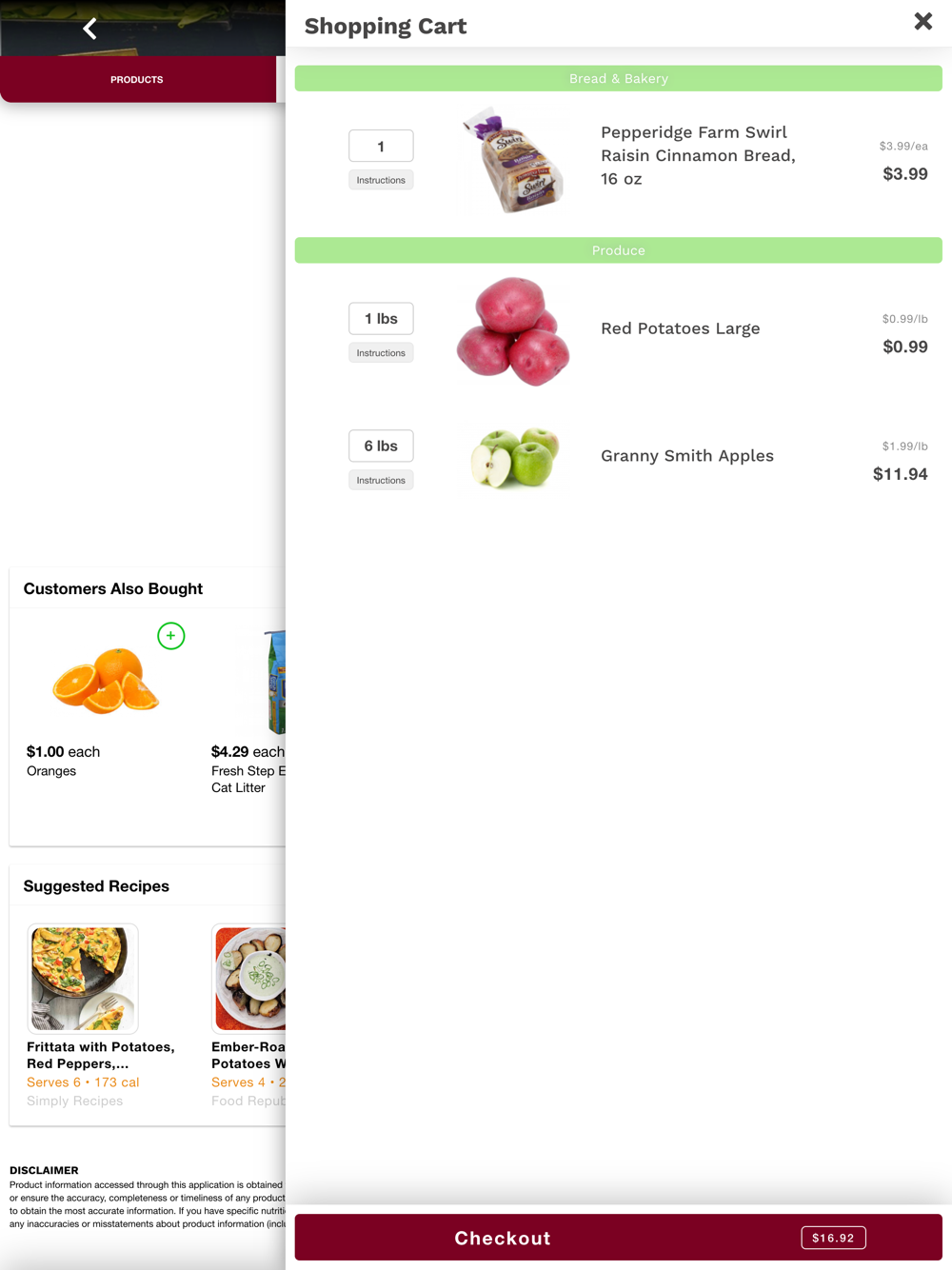The width and height of the screenshot is (952, 1270).
Task: Open the Ember-Roasted Potatoes recipe image
Action: [x=249, y=979]
